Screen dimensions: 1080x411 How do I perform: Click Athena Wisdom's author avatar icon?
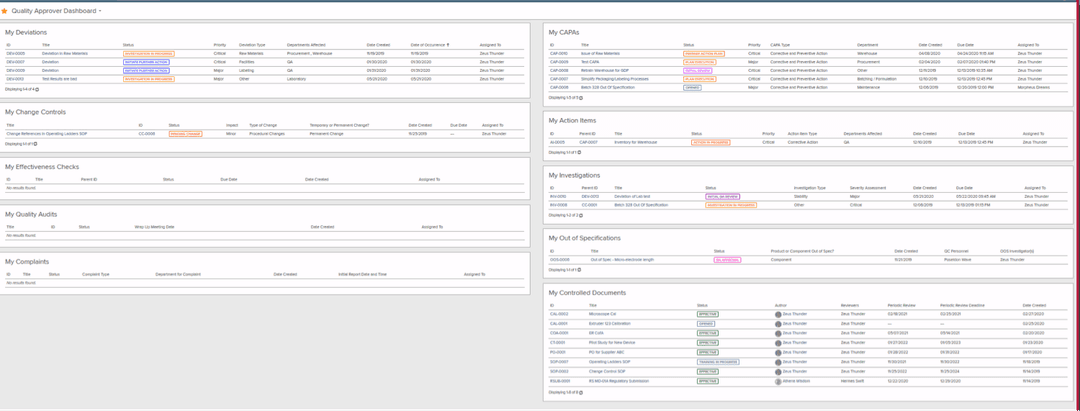point(778,381)
